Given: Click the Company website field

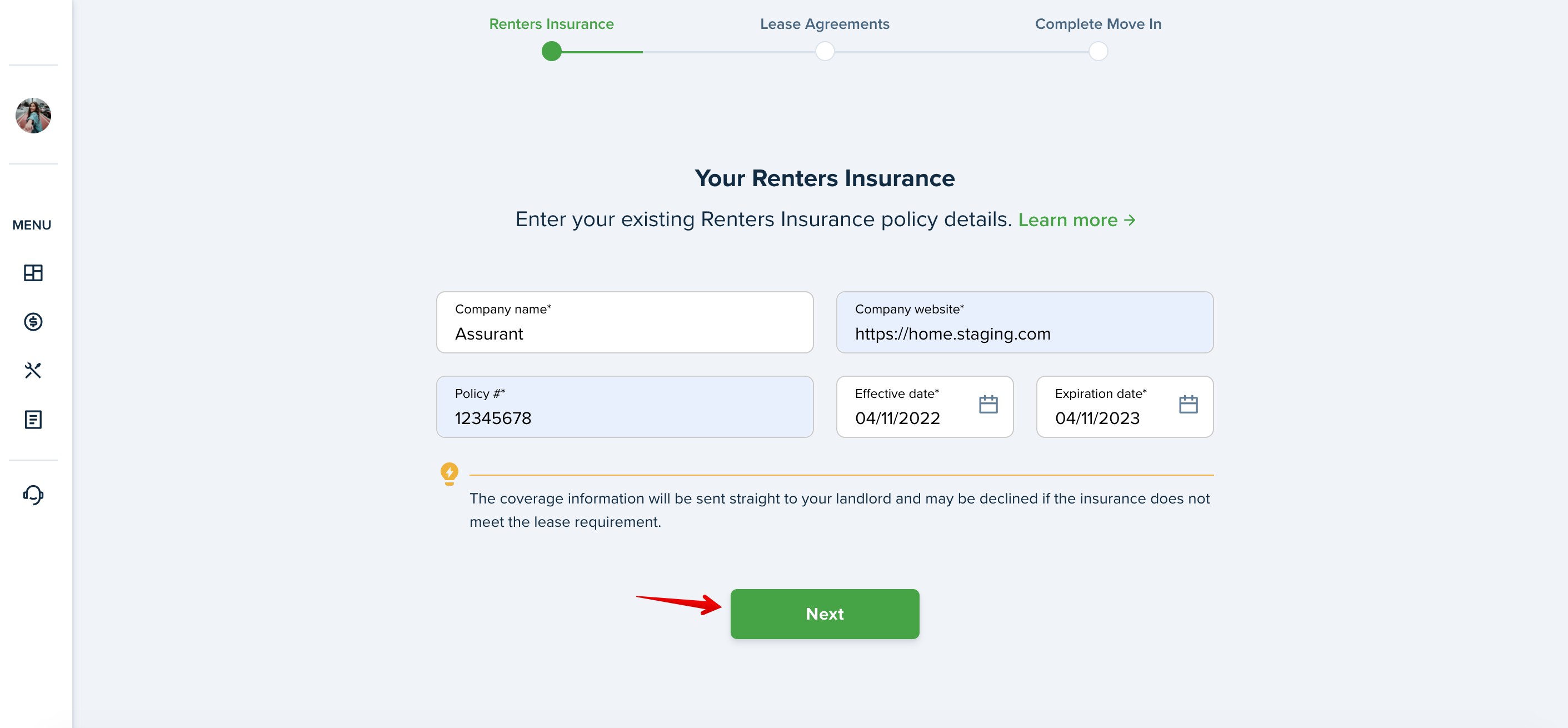Looking at the screenshot, I should pyautogui.click(x=1025, y=322).
